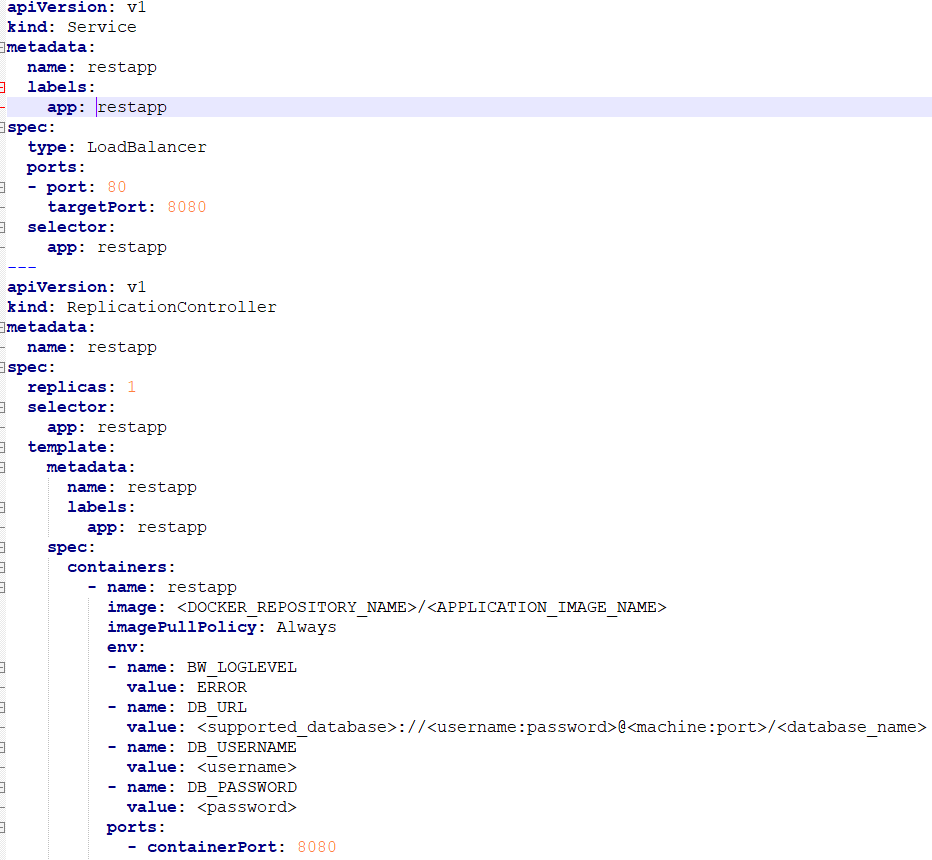Click '<APPLICATION_IMAGE_NAME>' placeholder in the image line
Image resolution: width=932 pixels, height=860 pixels.
547,607
